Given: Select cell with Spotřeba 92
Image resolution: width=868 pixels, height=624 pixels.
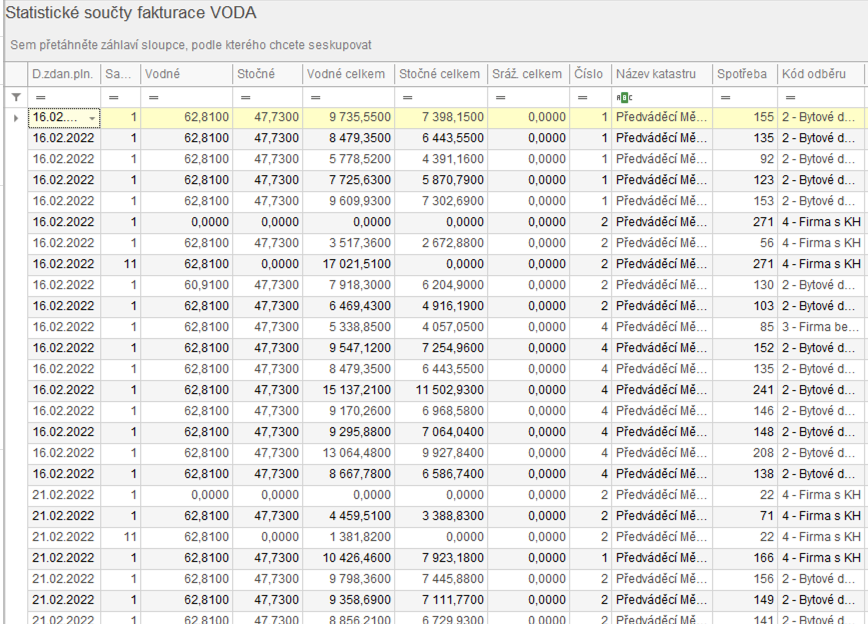Looking at the screenshot, I should pyautogui.click(x=745, y=159).
